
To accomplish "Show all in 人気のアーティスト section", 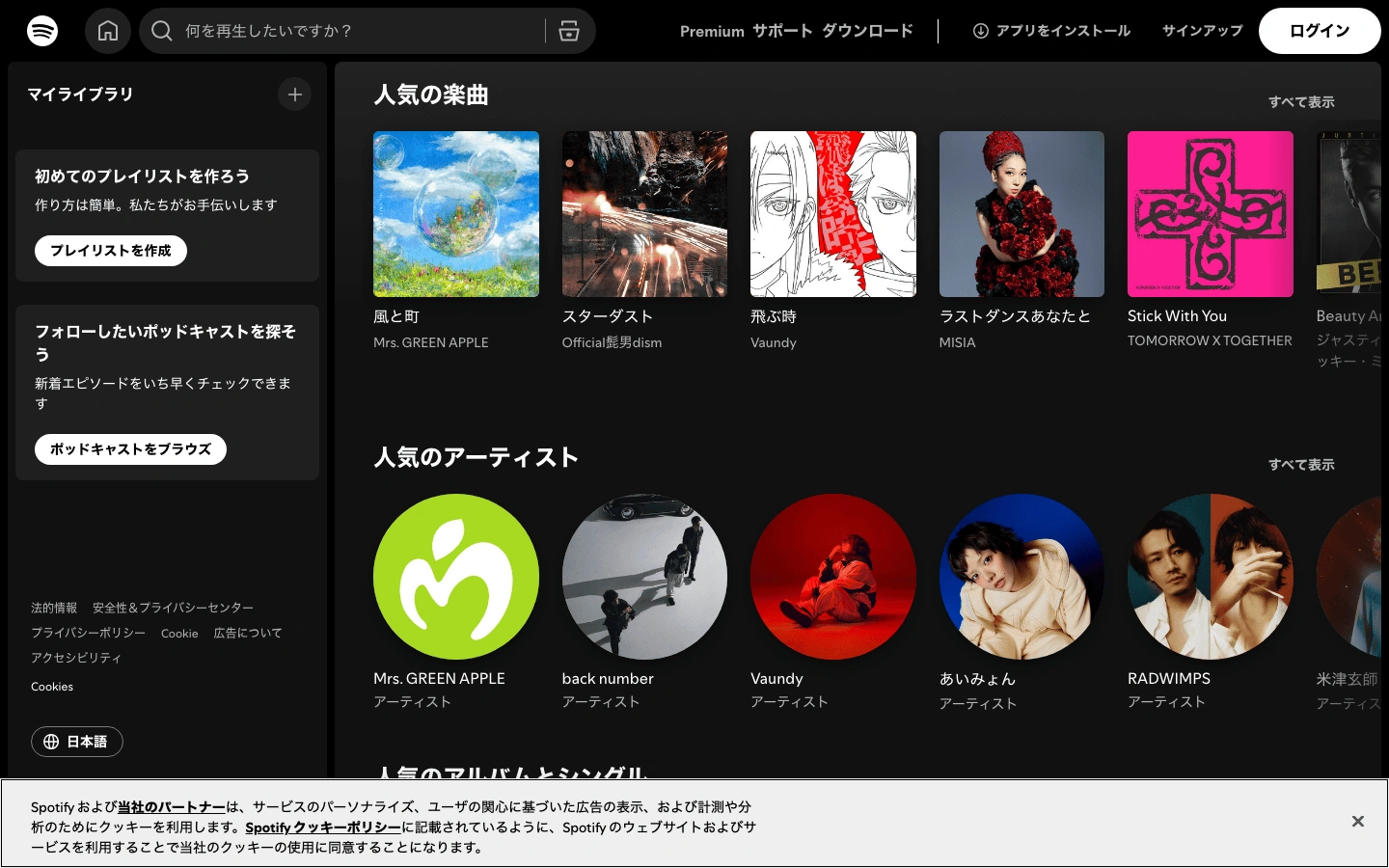I will click(x=1300, y=465).
